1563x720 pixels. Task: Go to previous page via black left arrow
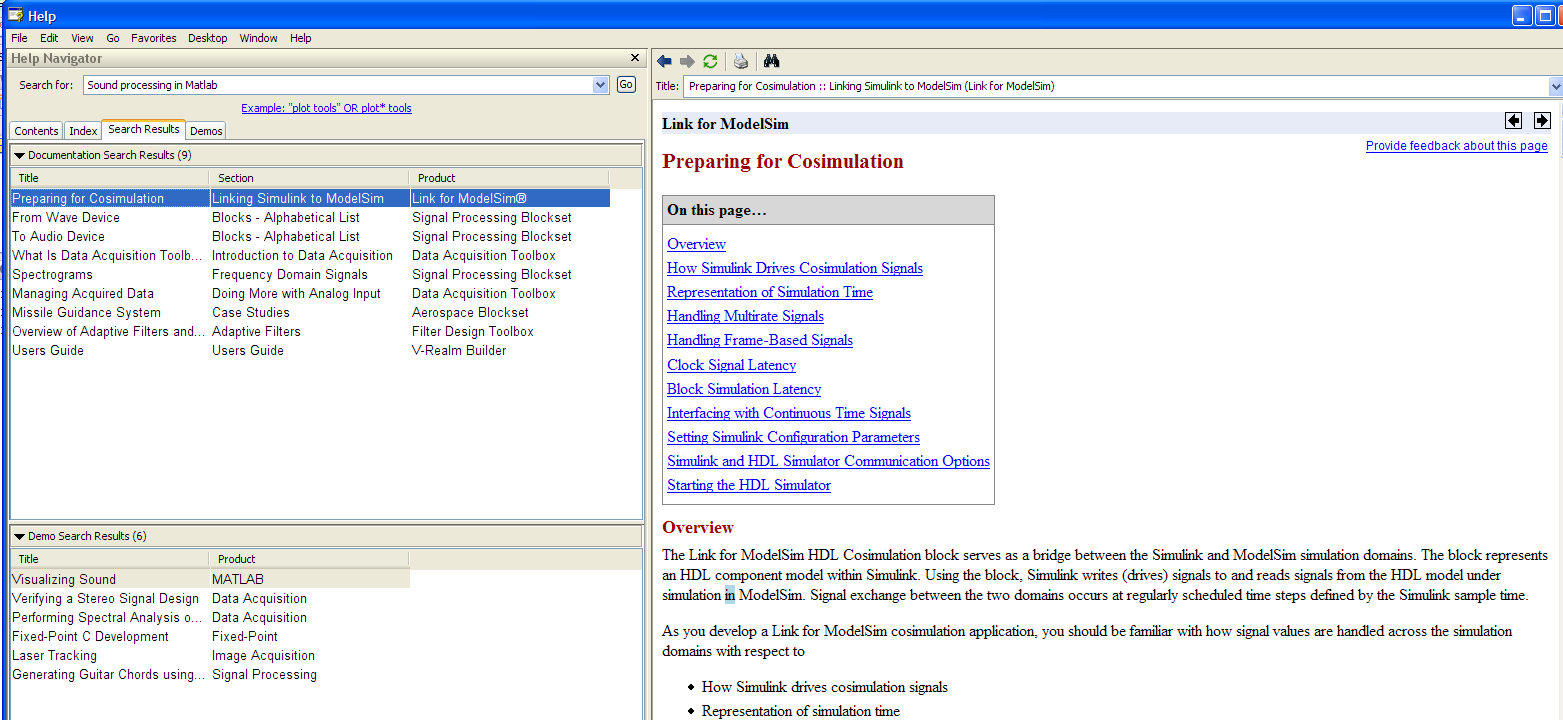point(1514,121)
